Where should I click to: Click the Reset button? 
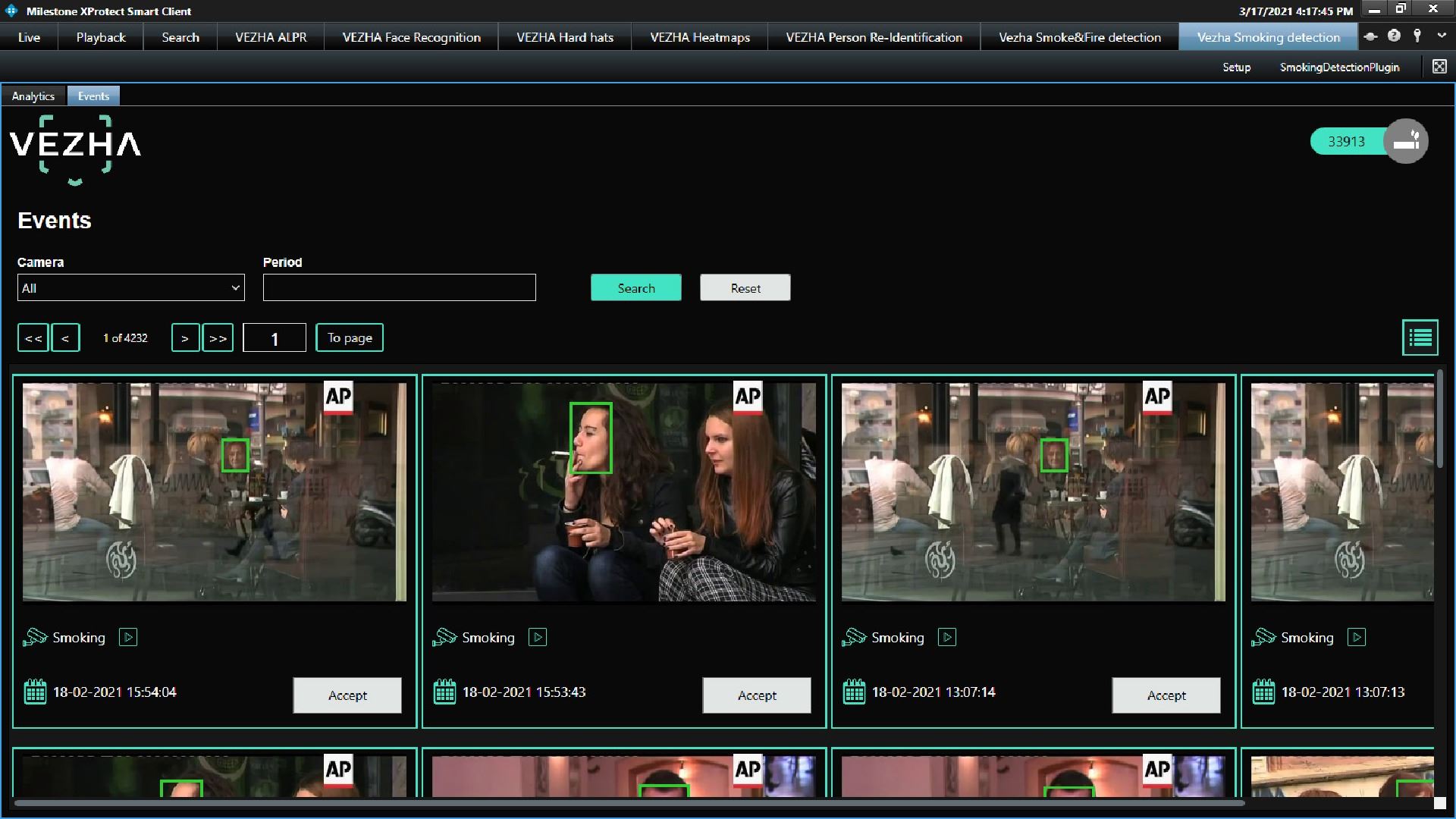tap(745, 287)
